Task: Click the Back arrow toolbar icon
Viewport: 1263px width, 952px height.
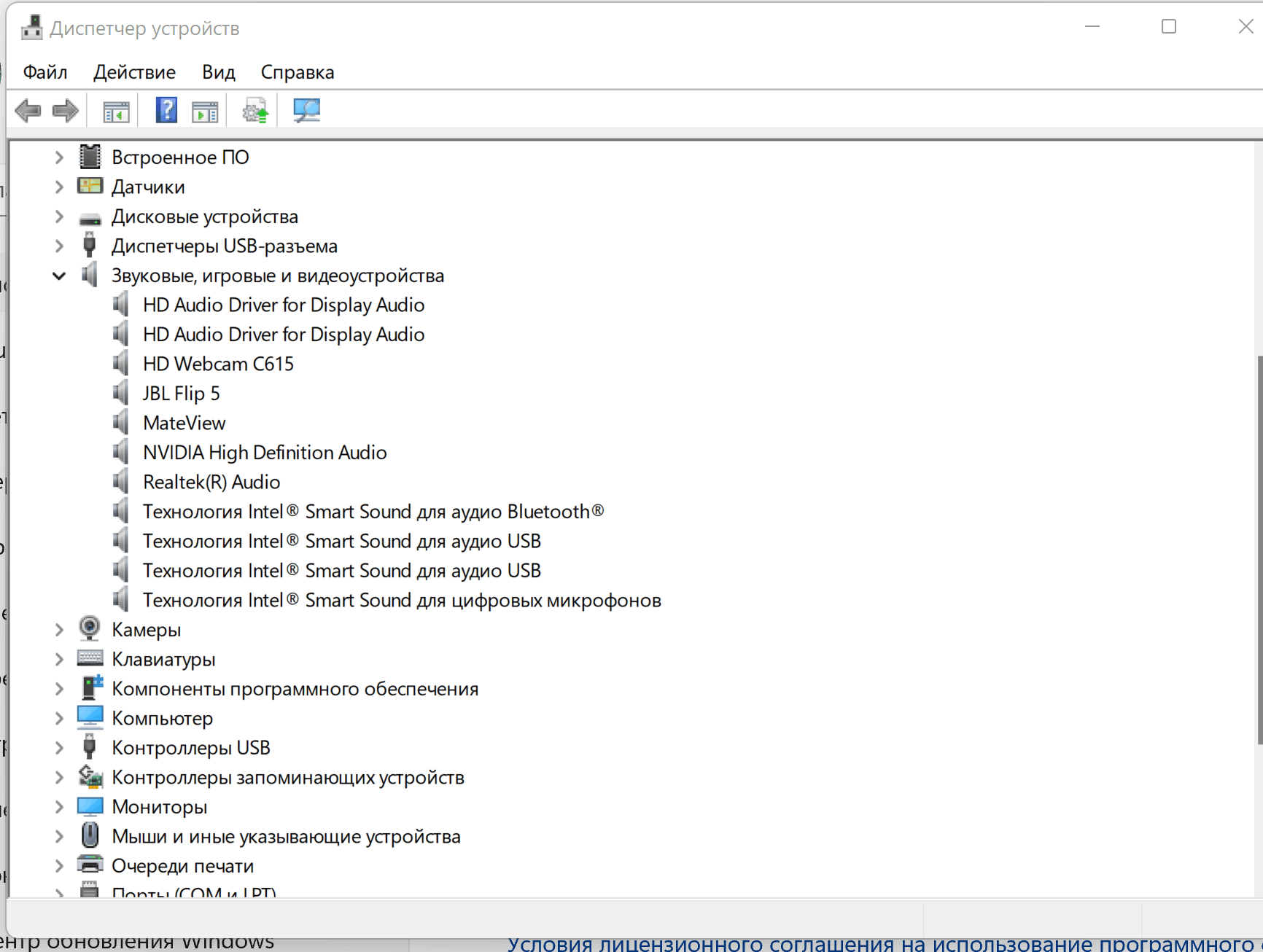Action: coord(28,111)
